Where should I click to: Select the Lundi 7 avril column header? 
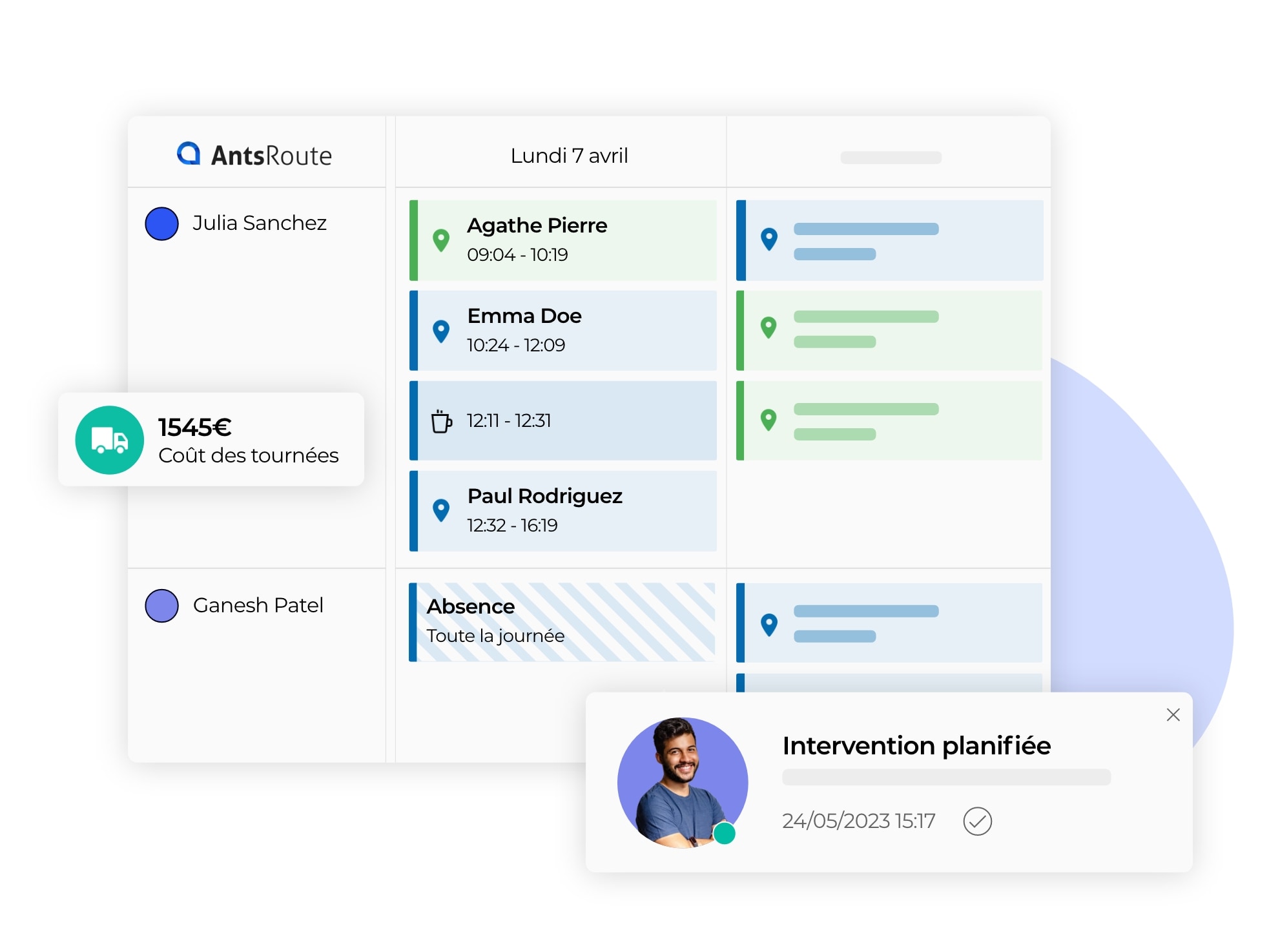tap(569, 156)
